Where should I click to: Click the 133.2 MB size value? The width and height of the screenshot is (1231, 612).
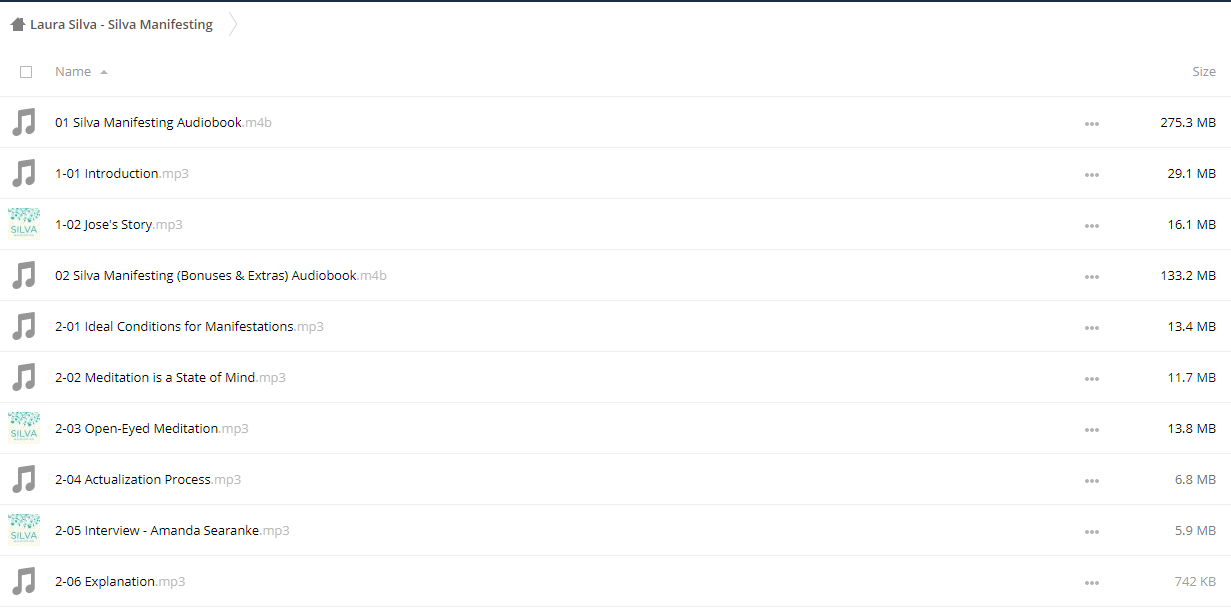click(x=1188, y=276)
